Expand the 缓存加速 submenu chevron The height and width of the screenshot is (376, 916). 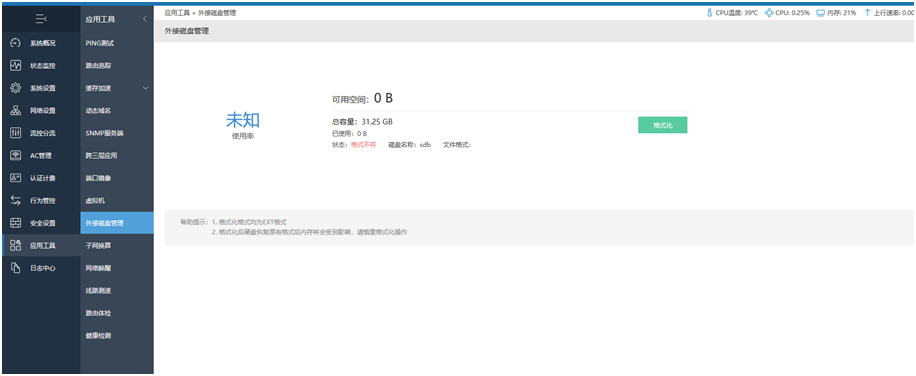tap(145, 88)
